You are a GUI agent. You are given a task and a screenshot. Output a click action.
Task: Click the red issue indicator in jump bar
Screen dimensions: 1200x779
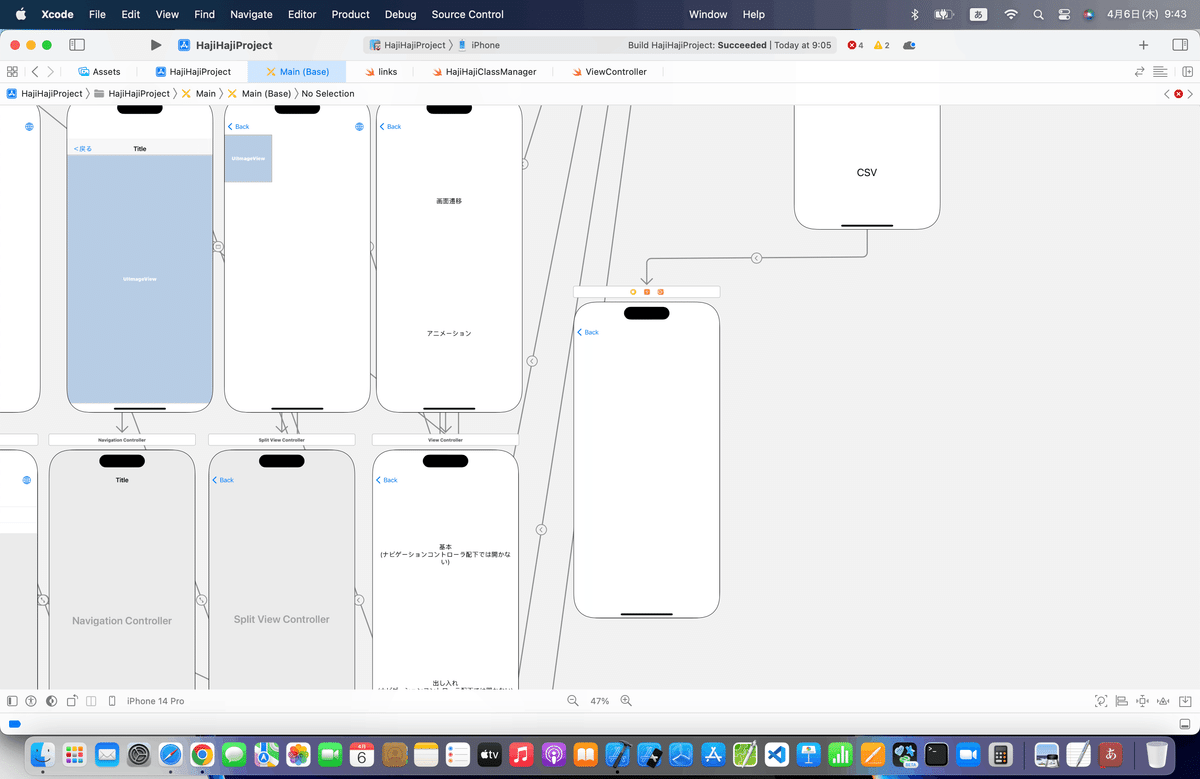[1179, 93]
